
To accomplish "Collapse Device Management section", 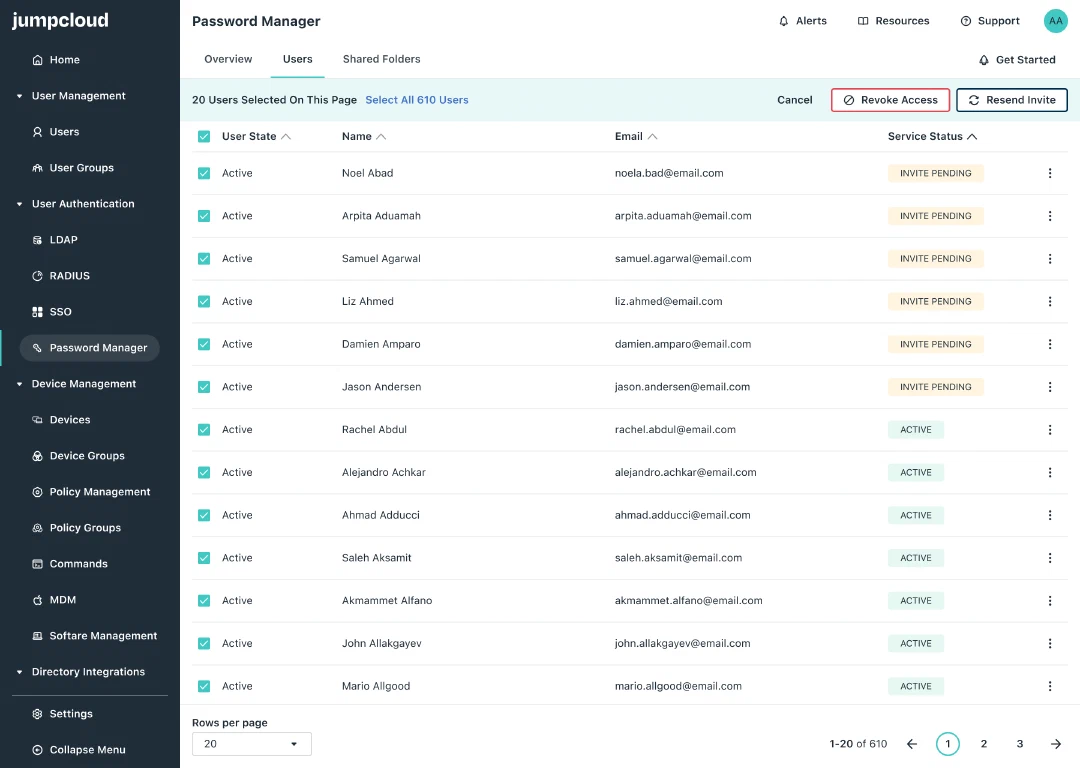I will pos(19,384).
